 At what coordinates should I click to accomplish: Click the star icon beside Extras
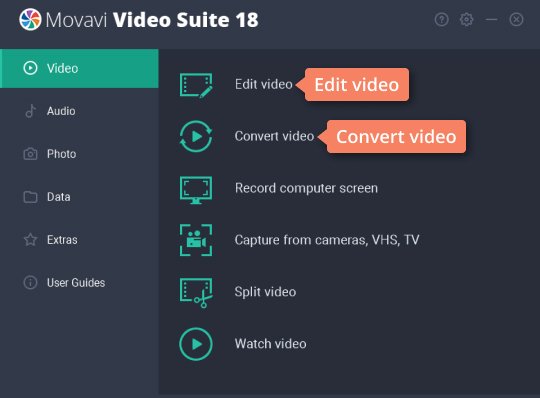point(30,240)
